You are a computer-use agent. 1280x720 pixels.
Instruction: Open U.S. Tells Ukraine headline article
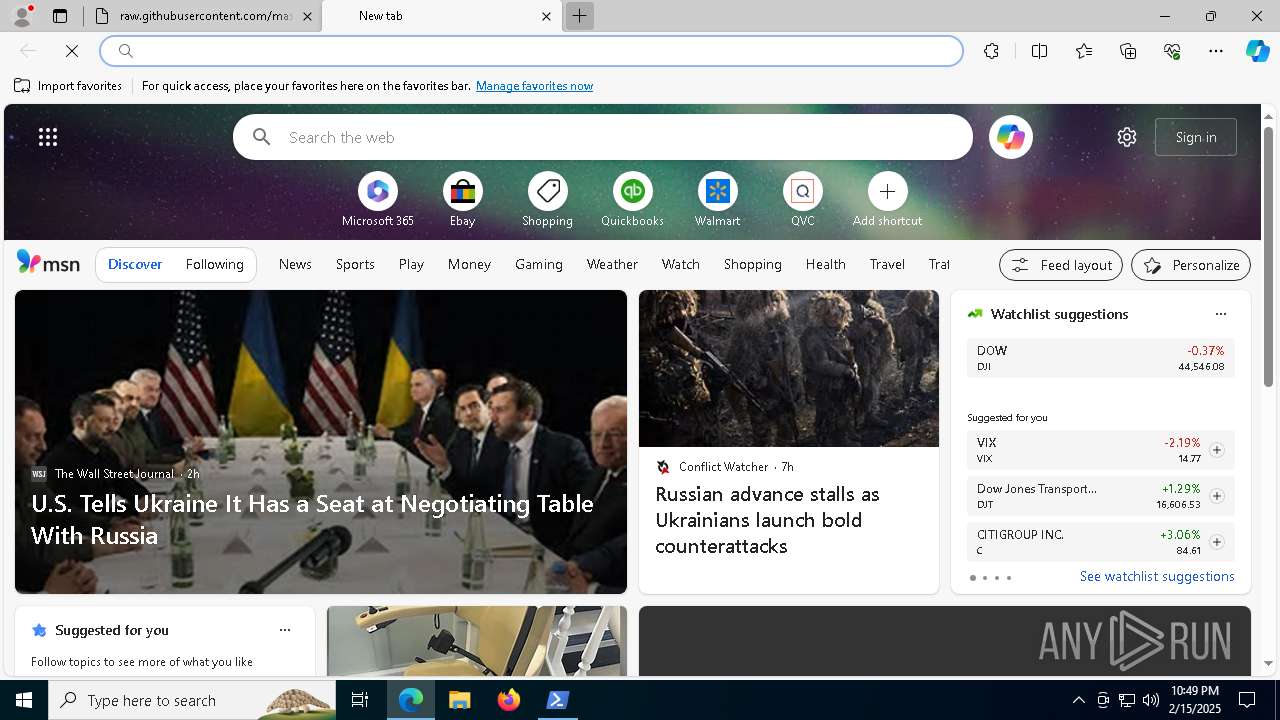click(x=313, y=519)
